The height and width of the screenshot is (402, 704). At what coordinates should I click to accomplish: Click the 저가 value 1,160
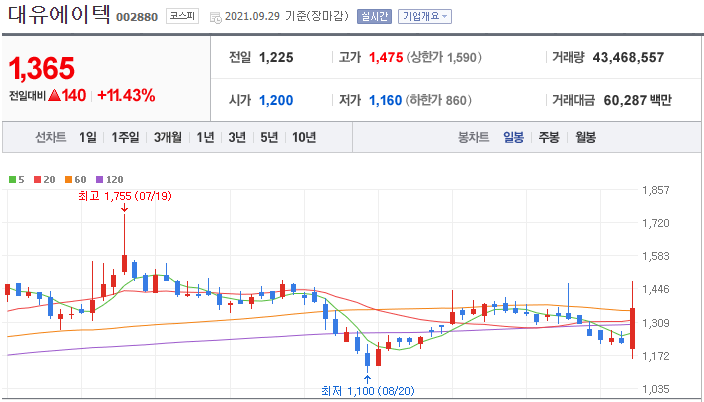(x=386, y=100)
